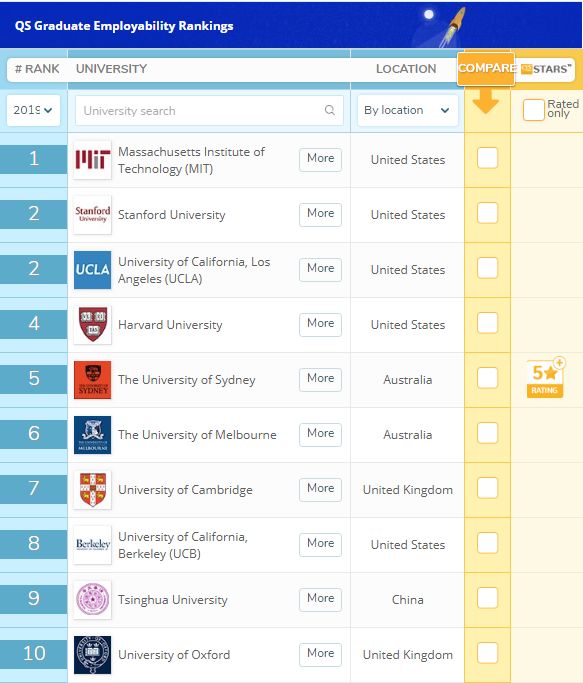Check compare box for Stanford University

click(487, 213)
